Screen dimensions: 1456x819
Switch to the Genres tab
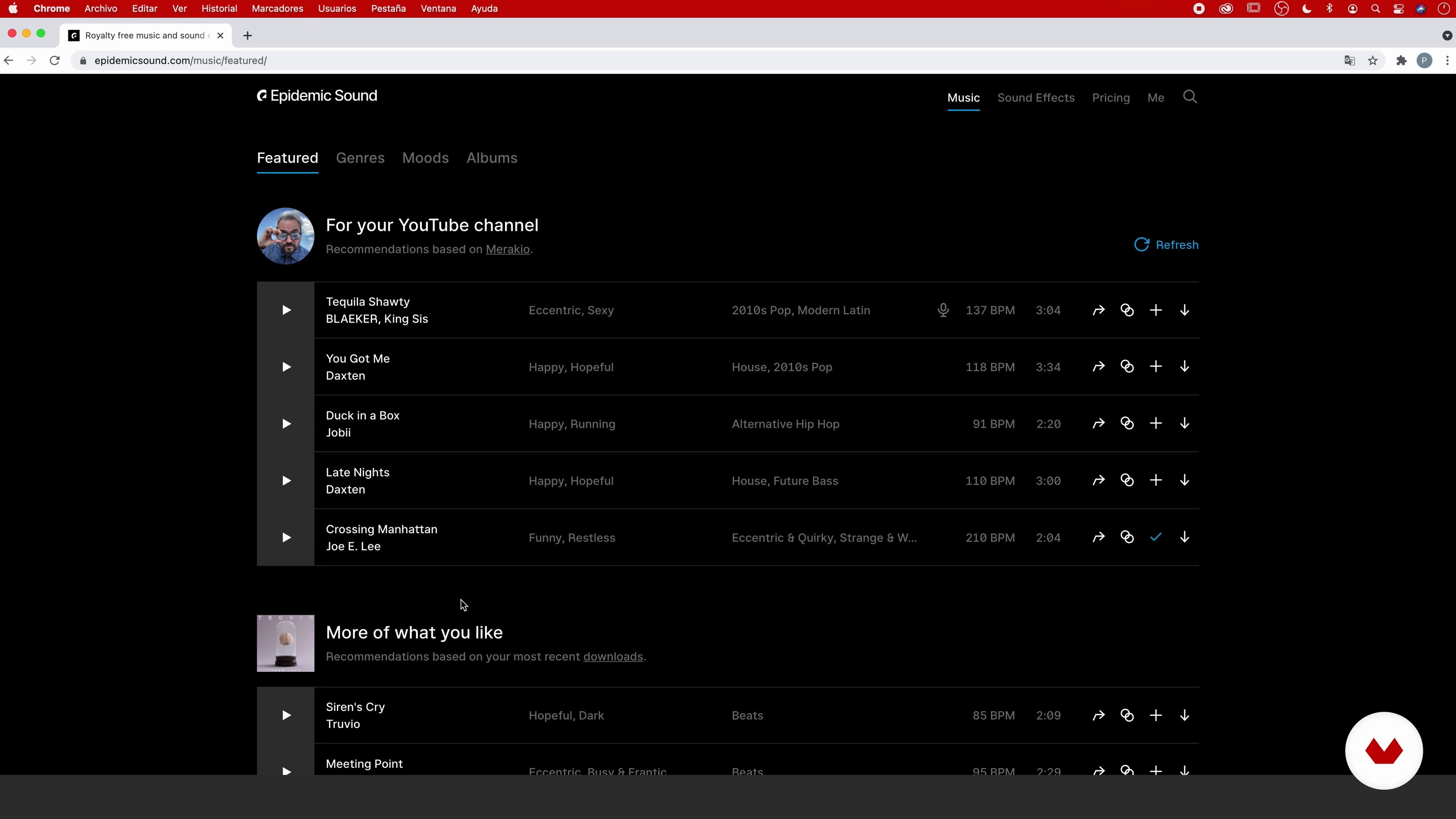click(360, 158)
